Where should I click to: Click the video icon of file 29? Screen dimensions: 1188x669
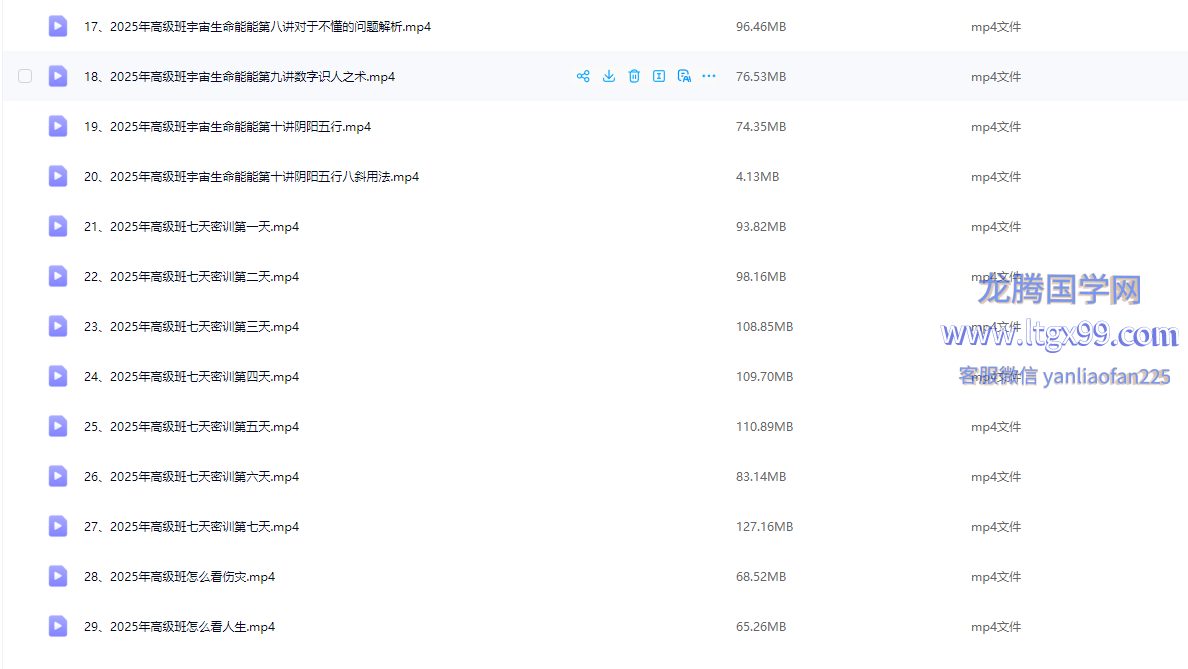(58, 626)
